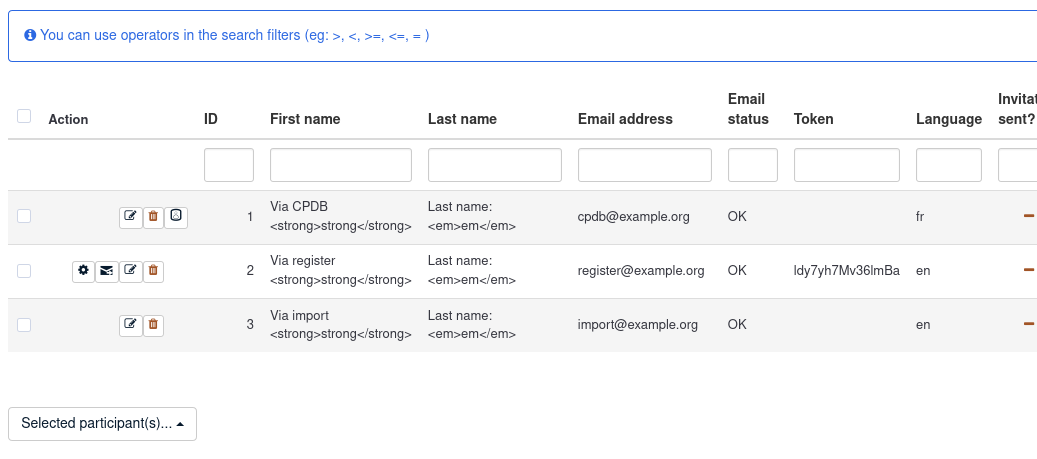Click the Token filter text box
The width and height of the screenshot is (1037, 459).
[x=846, y=165]
